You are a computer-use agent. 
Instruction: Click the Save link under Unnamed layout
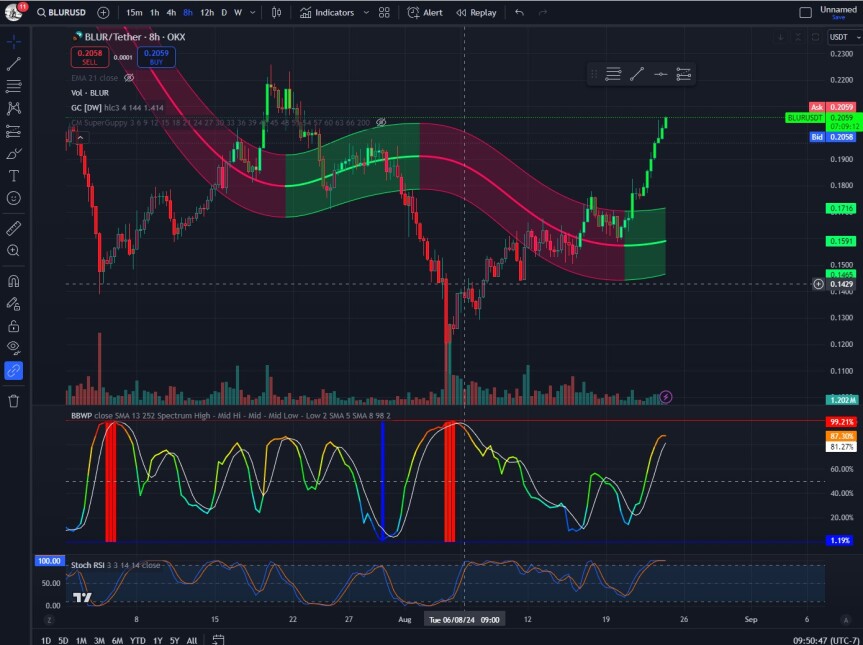click(x=838, y=18)
